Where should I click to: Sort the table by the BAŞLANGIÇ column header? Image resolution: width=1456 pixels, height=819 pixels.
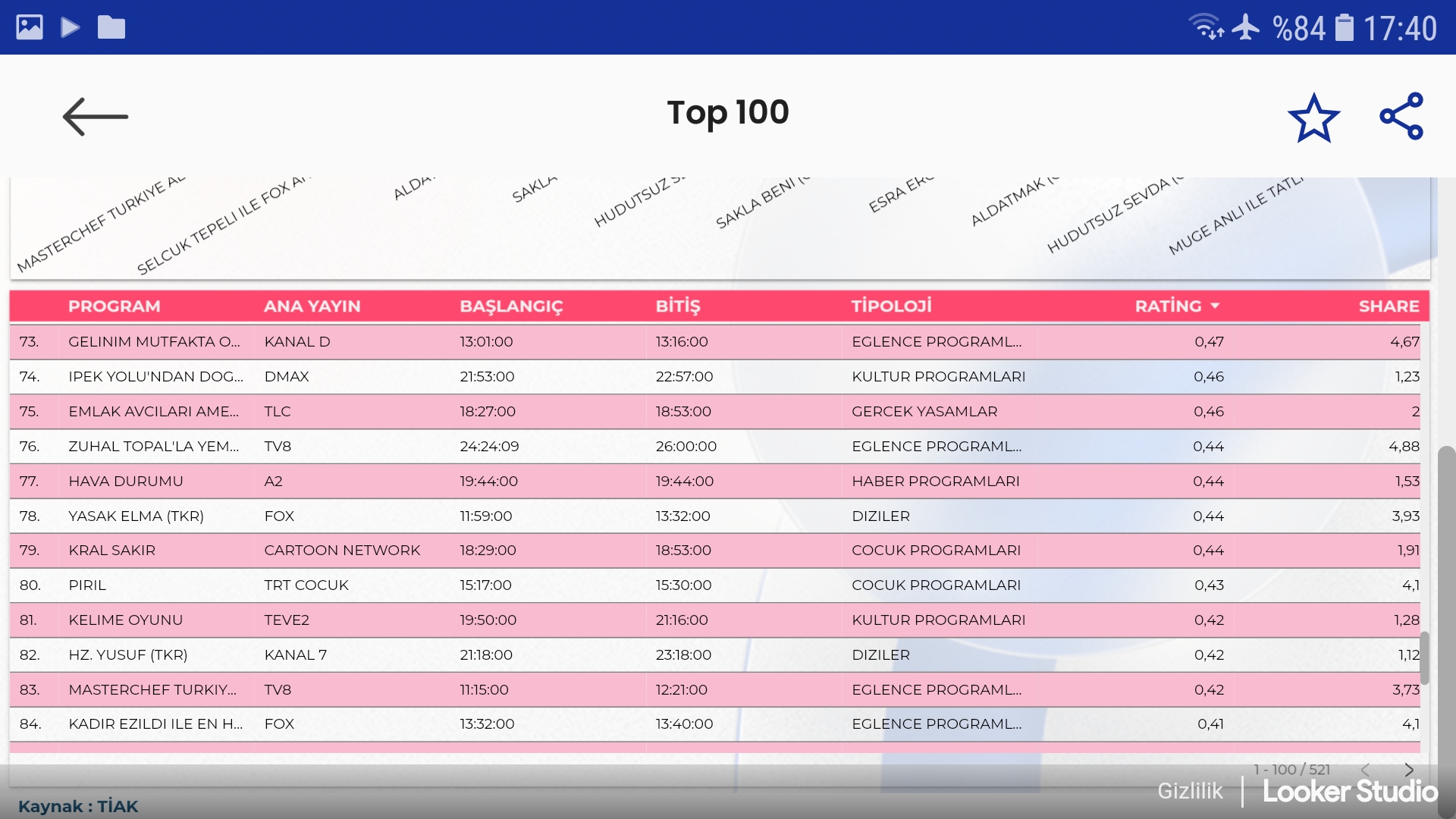[511, 306]
